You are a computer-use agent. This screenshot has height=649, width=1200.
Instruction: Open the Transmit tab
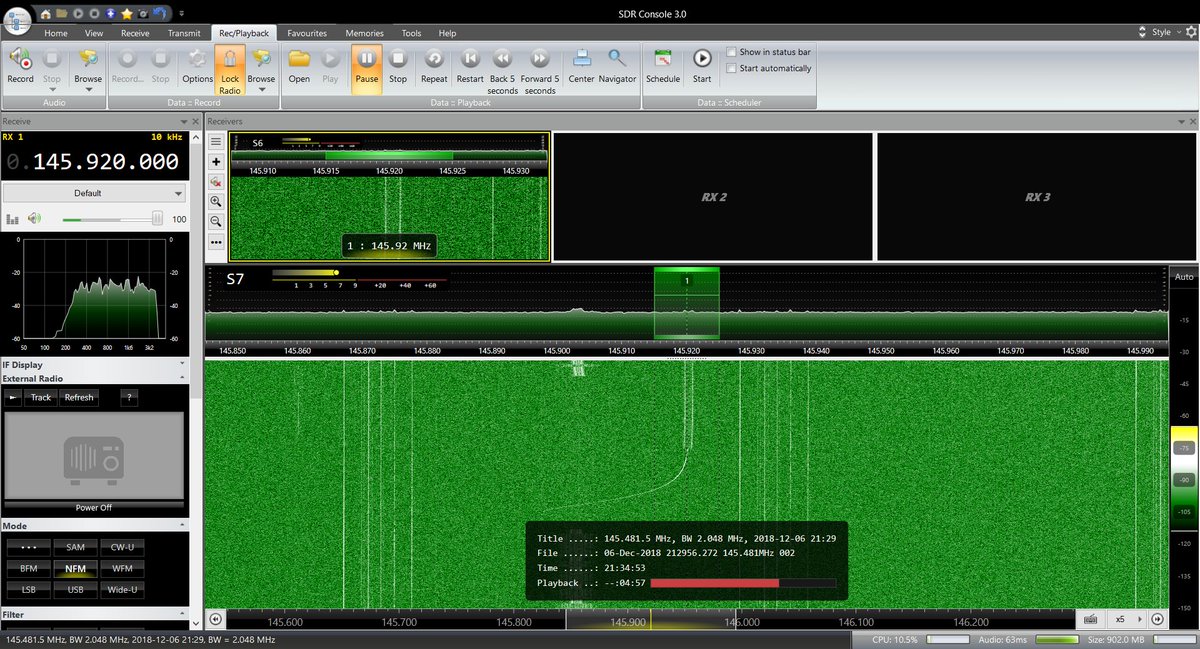(x=184, y=33)
